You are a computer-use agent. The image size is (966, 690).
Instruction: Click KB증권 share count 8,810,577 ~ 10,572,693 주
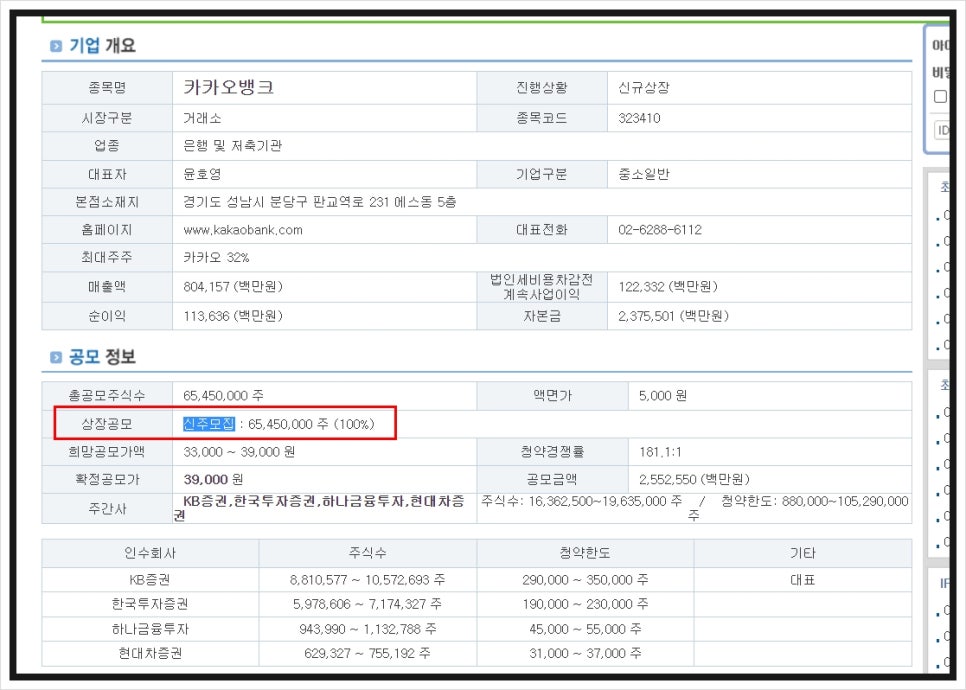(368, 580)
